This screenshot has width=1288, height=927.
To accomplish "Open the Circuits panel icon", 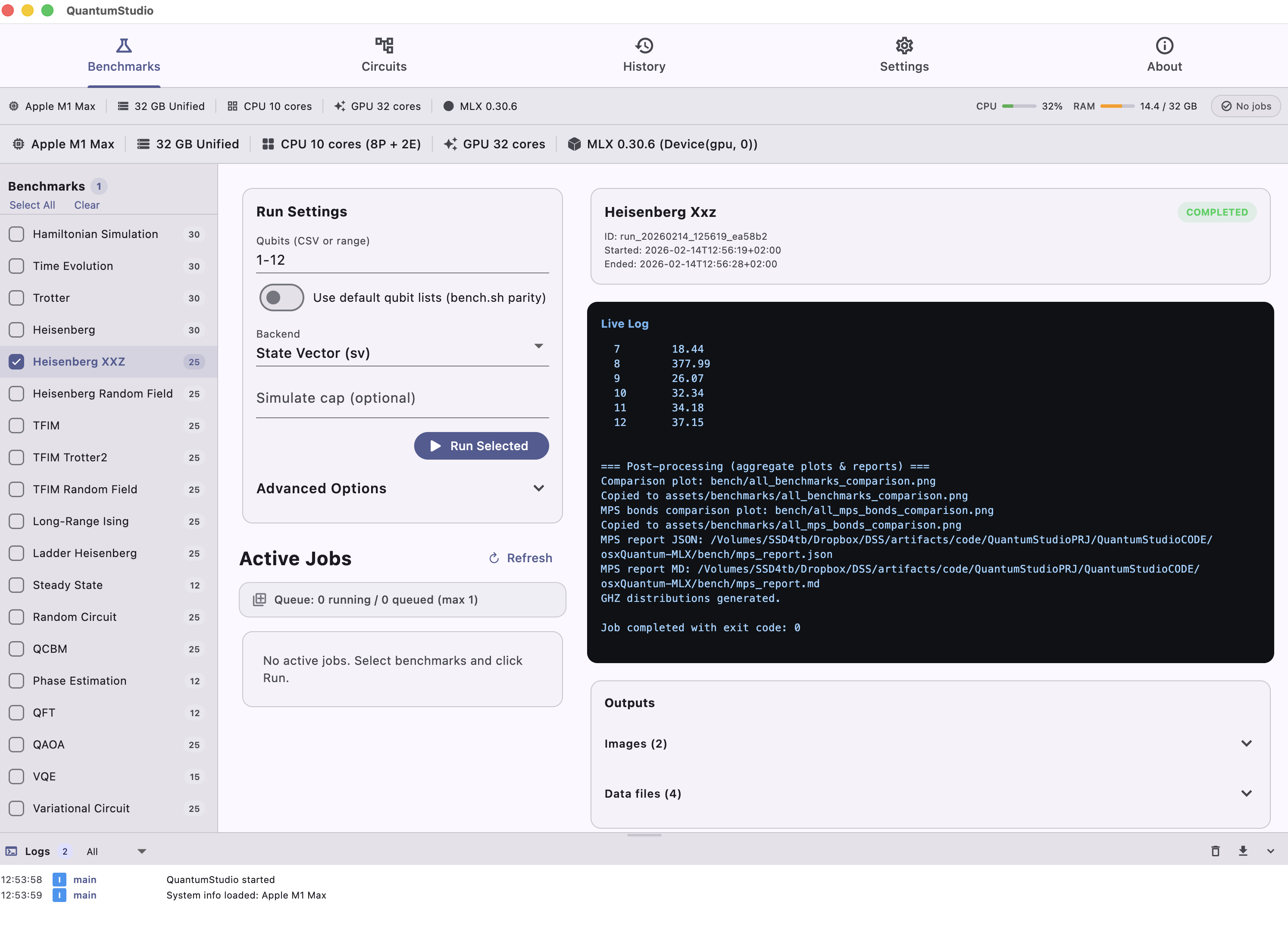I will point(384,45).
